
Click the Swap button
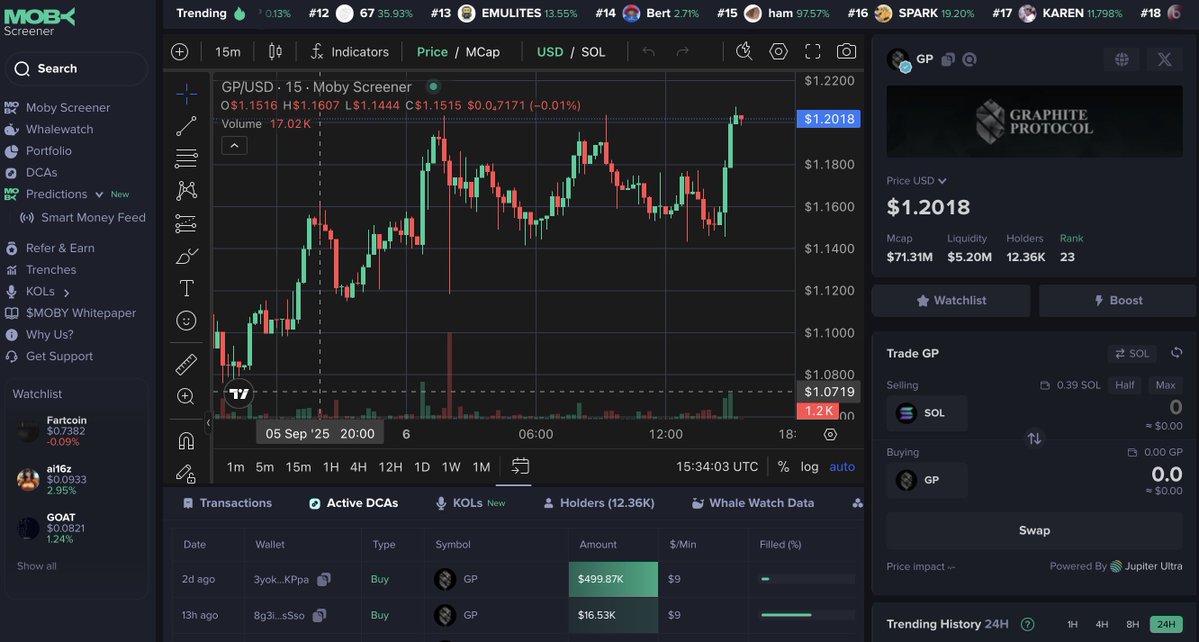(1034, 530)
